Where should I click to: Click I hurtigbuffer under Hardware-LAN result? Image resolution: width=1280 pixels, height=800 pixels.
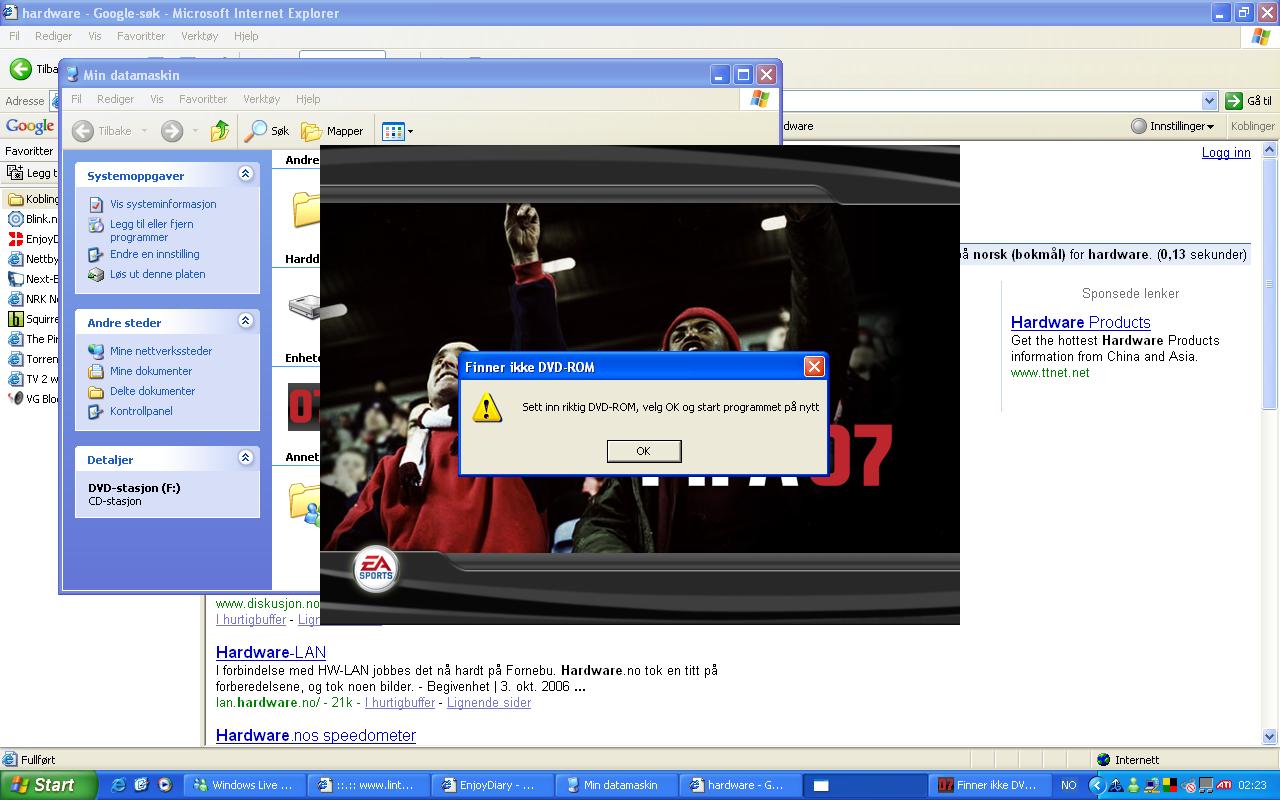(400, 702)
